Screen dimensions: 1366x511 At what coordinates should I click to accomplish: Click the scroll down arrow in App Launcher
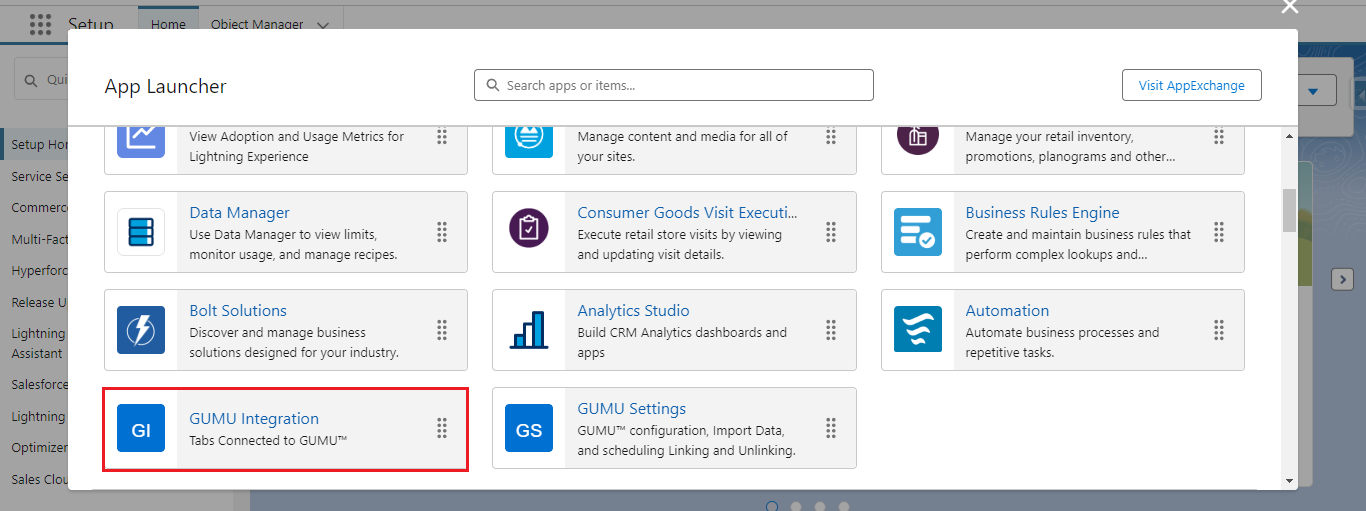tap(1289, 480)
